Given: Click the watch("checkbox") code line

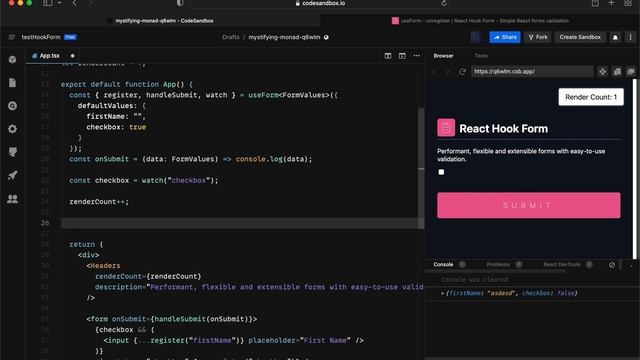Looking at the screenshot, I should click(x=144, y=180).
